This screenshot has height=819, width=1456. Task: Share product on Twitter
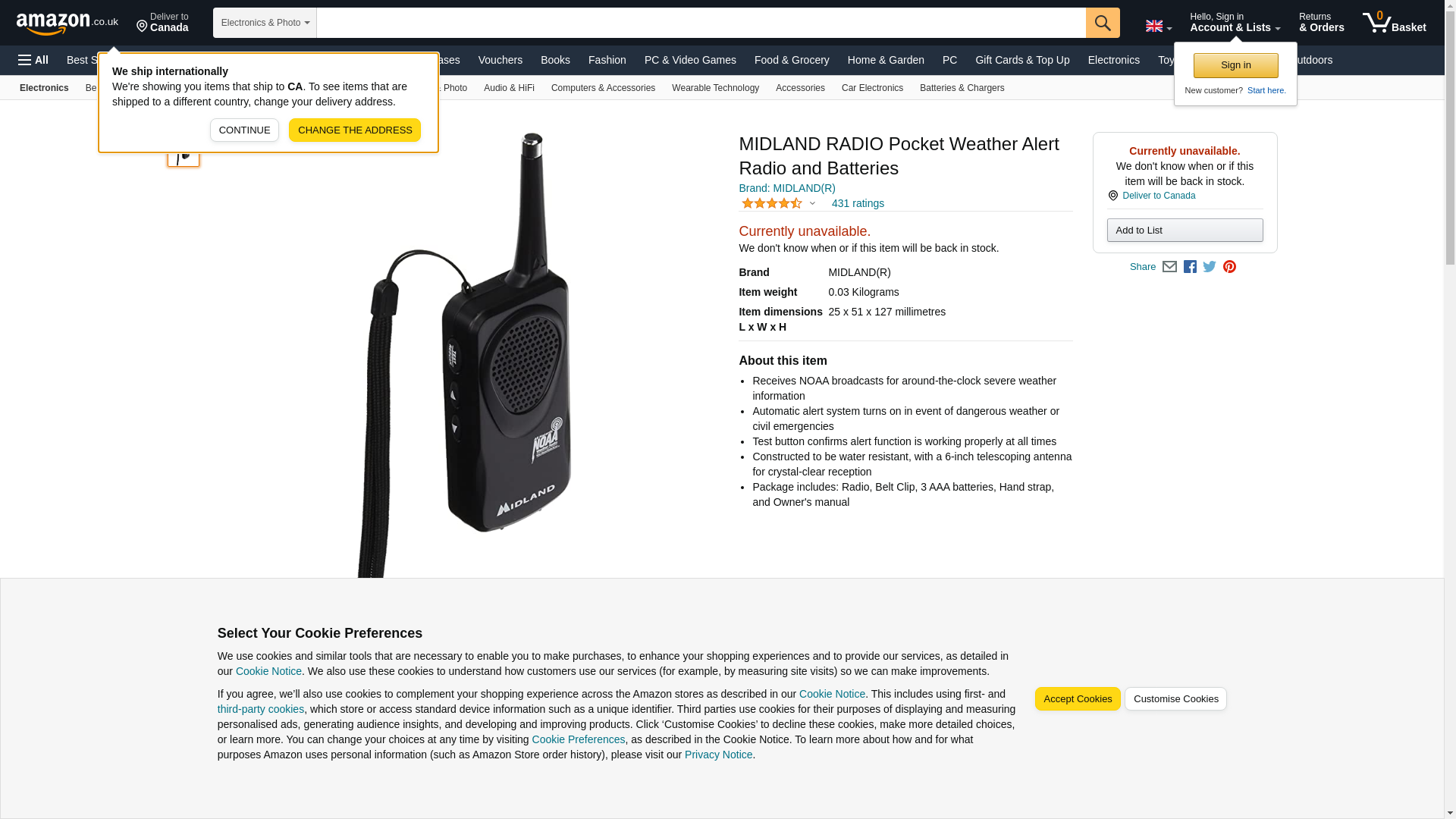(1210, 267)
